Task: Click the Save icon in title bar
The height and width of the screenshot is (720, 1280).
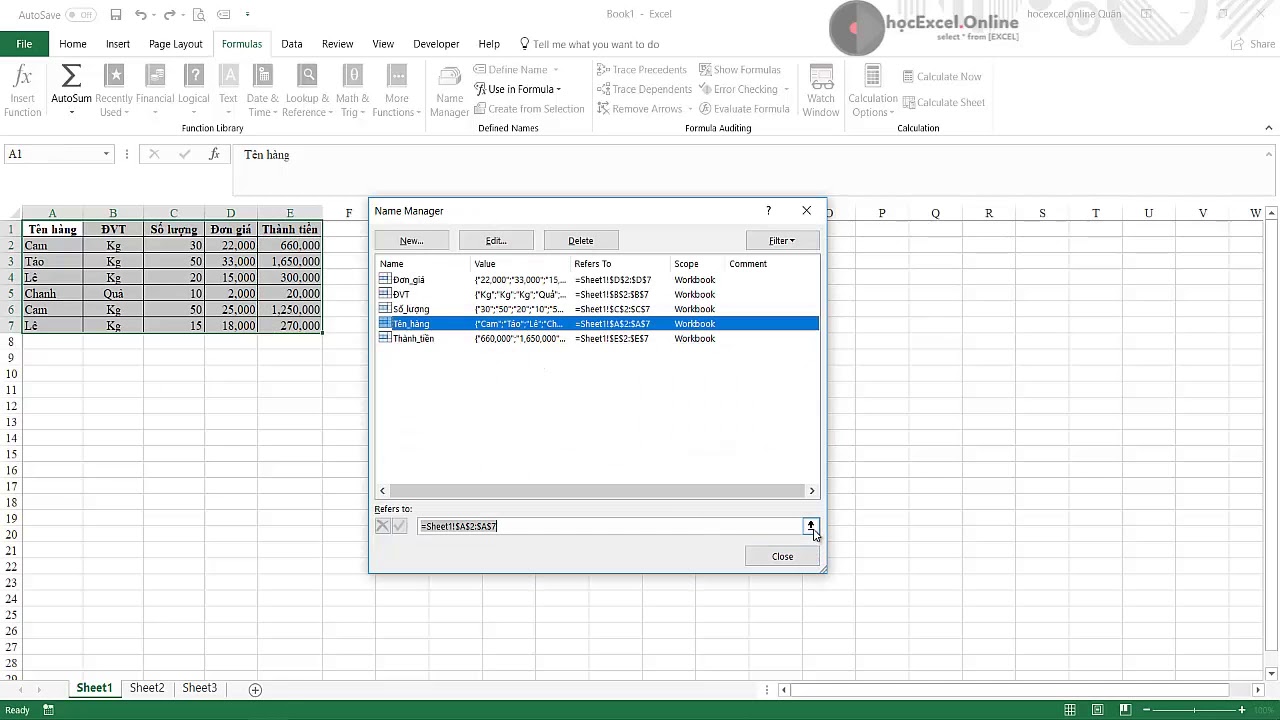Action: 116,15
